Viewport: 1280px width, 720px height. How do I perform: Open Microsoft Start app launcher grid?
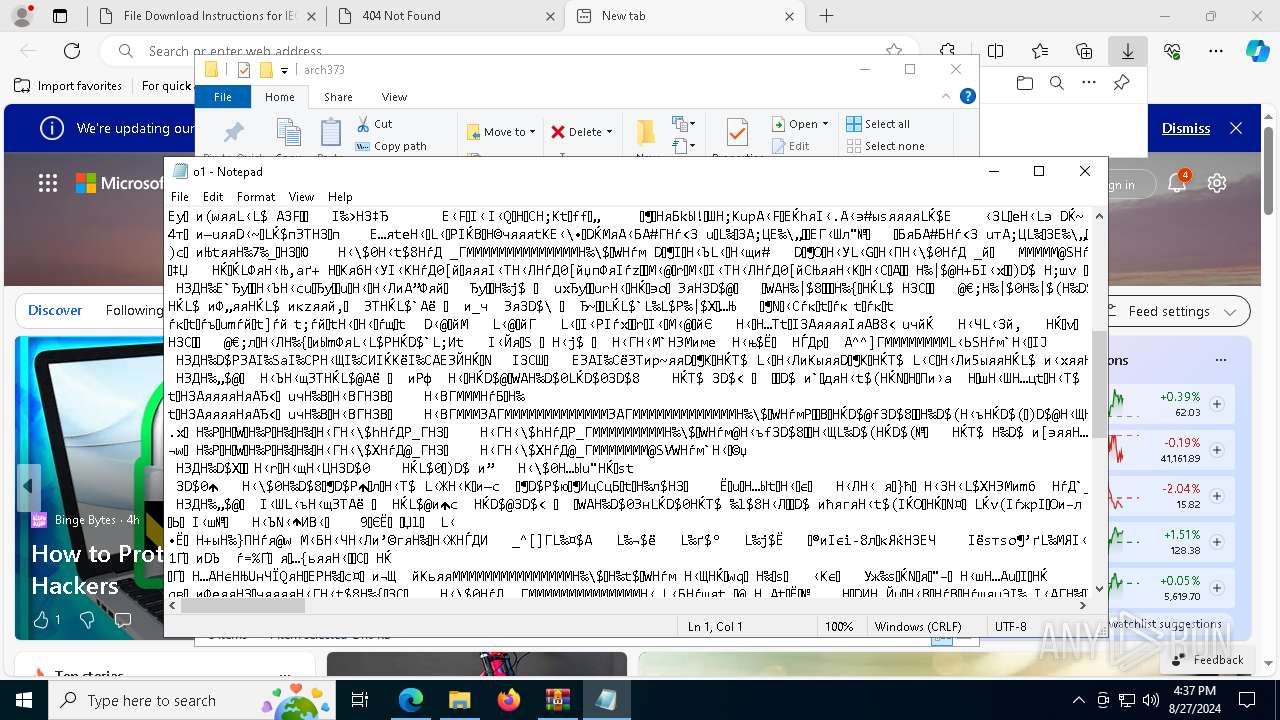pos(48,183)
